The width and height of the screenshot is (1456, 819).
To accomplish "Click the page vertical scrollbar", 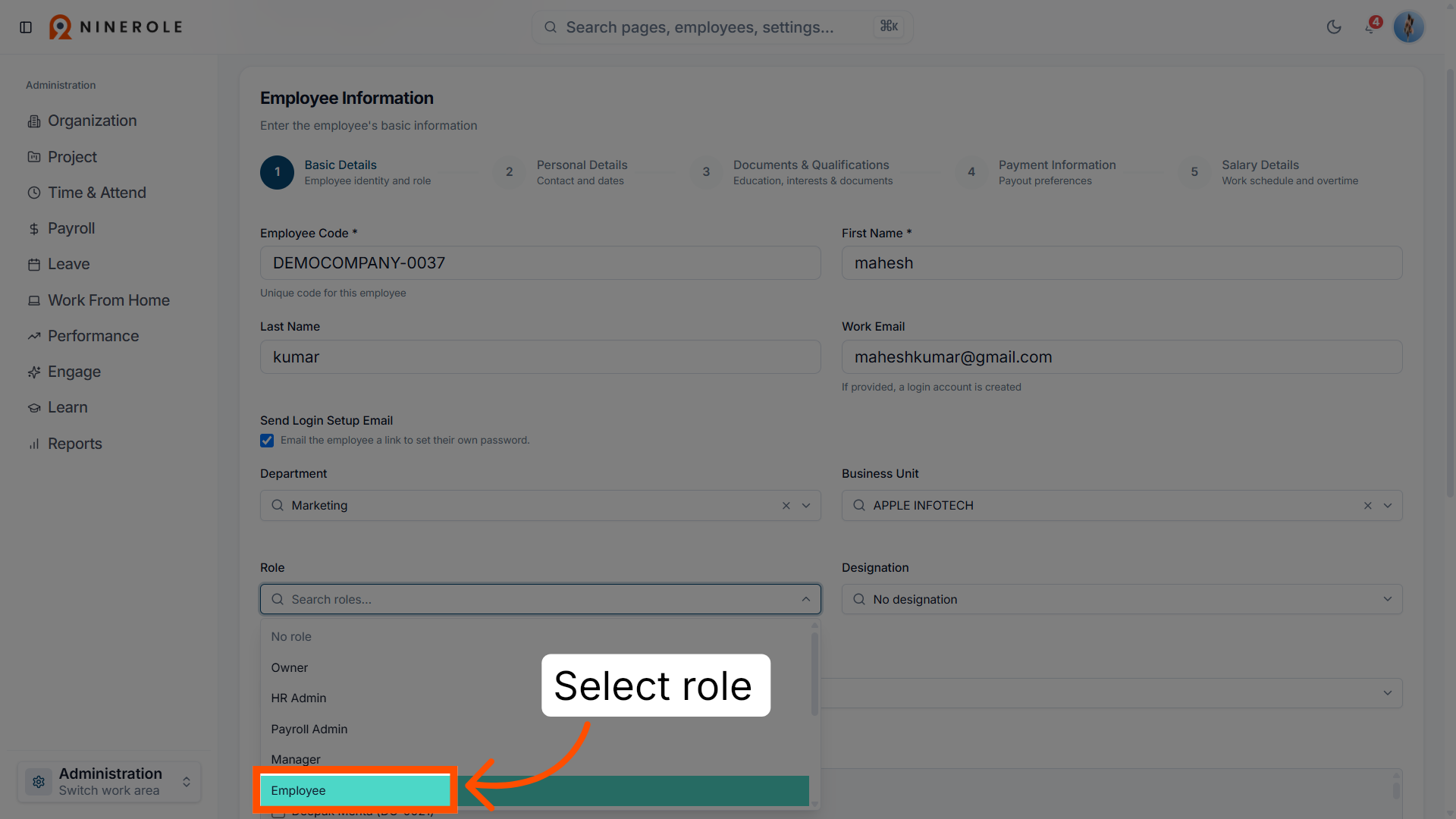I will [1450, 284].
